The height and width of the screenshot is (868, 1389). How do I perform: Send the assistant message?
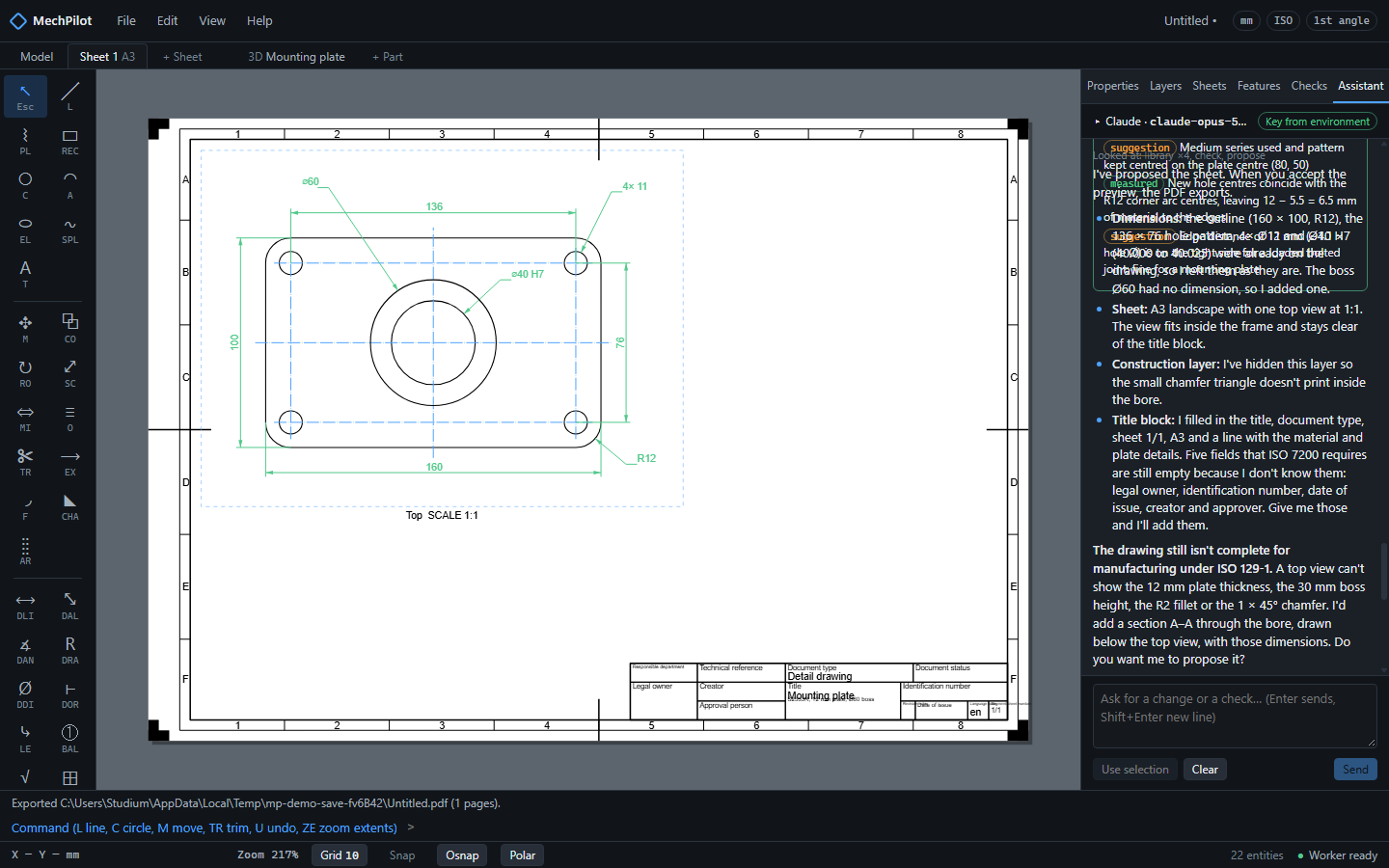(1355, 770)
